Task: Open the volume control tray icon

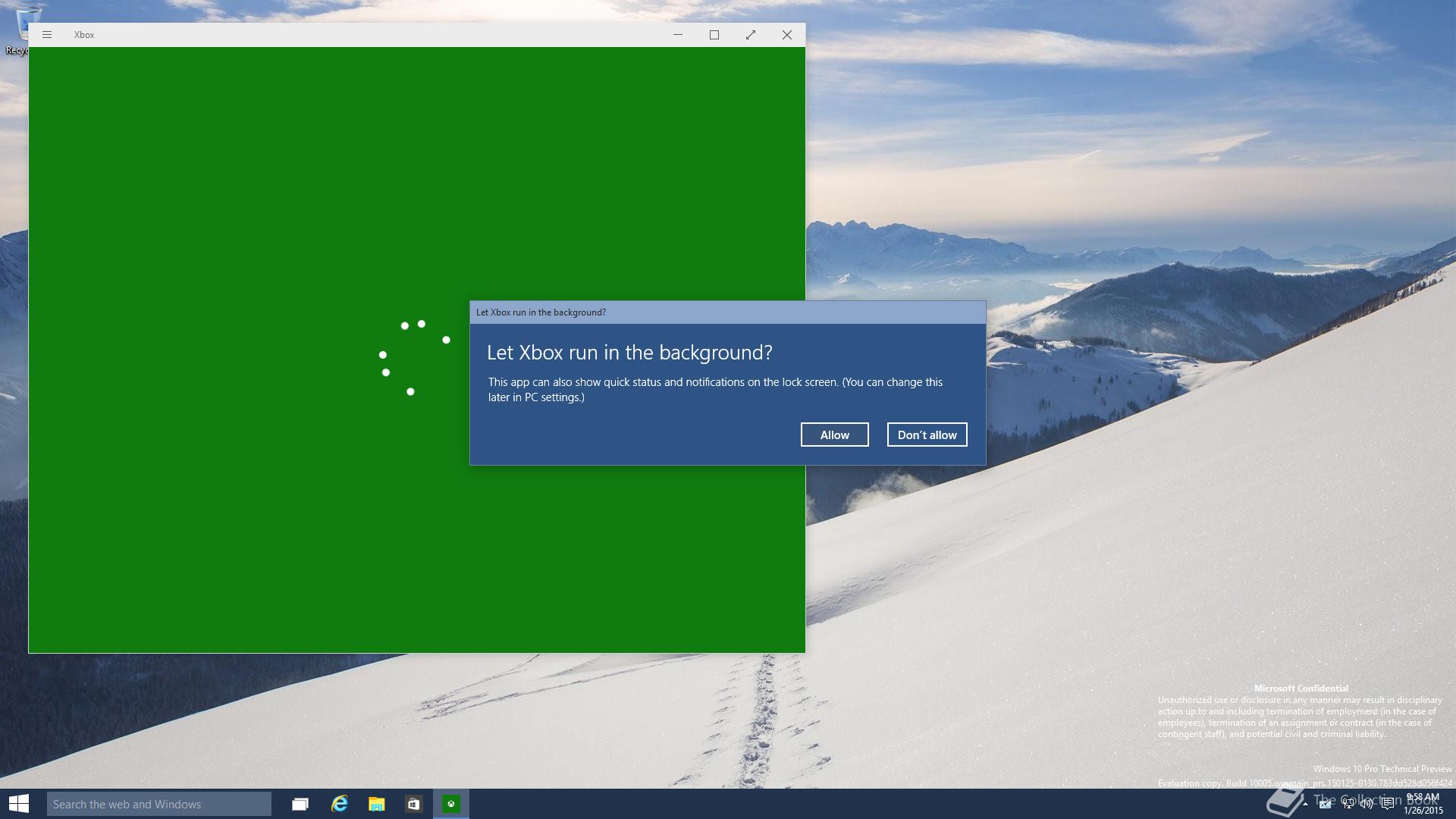Action: pyautogui.click(x=1367, y=804)
